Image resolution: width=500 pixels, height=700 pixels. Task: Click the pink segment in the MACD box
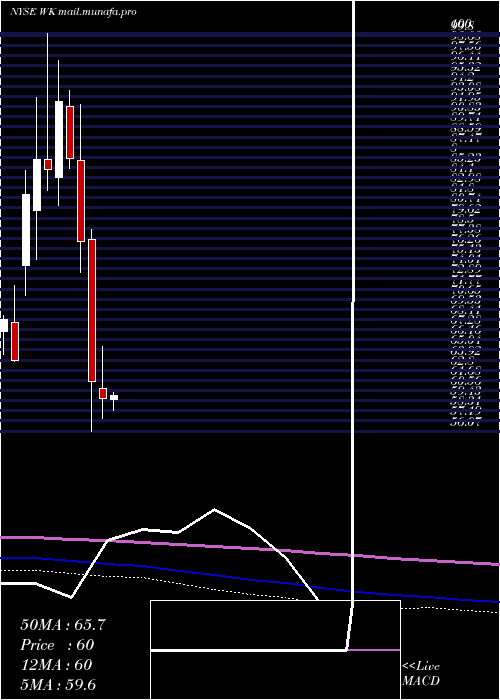374,650
